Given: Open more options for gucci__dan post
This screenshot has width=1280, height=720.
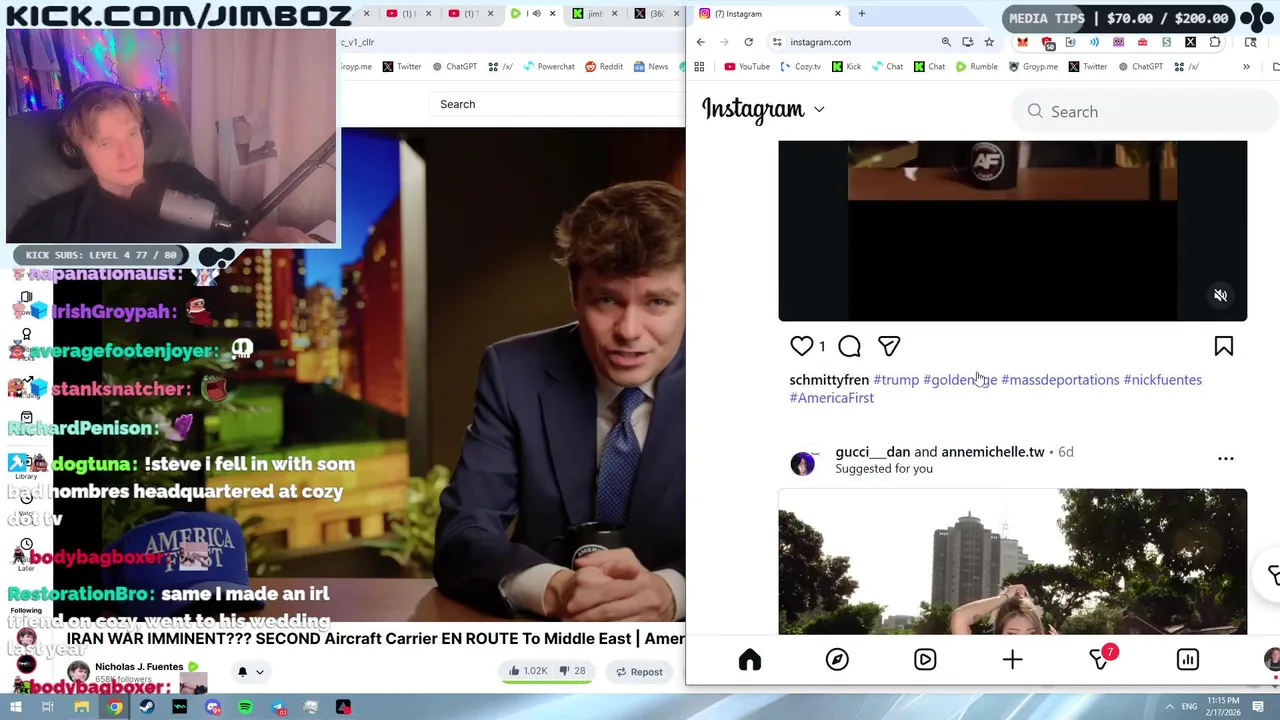Looking at the screenshot, I should [x=1225, y=459].
